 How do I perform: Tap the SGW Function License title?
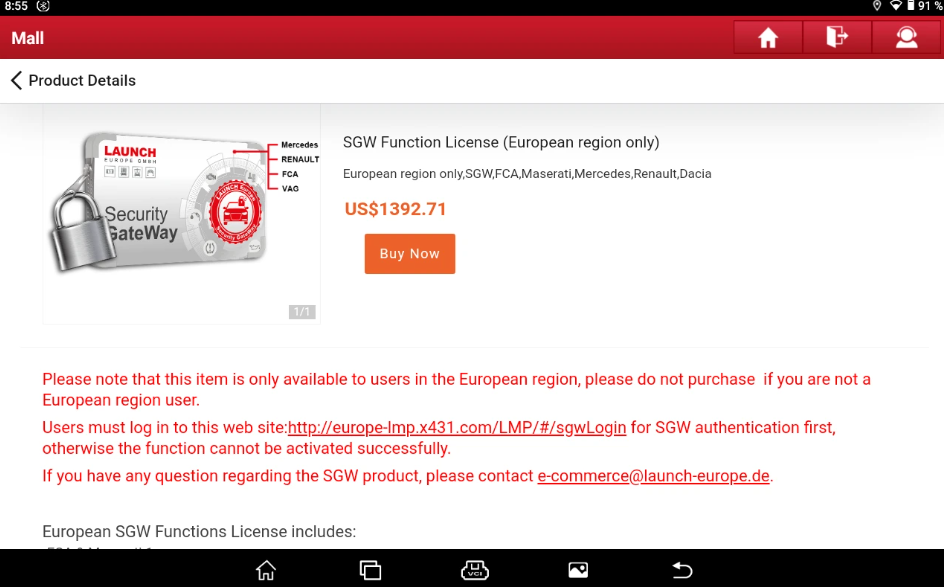point(501,143)
